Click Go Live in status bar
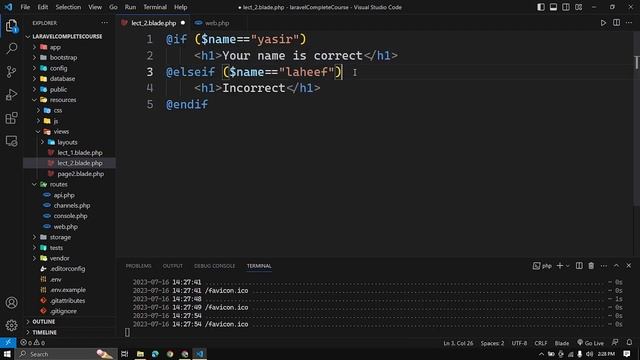 (x=590, y=343)
